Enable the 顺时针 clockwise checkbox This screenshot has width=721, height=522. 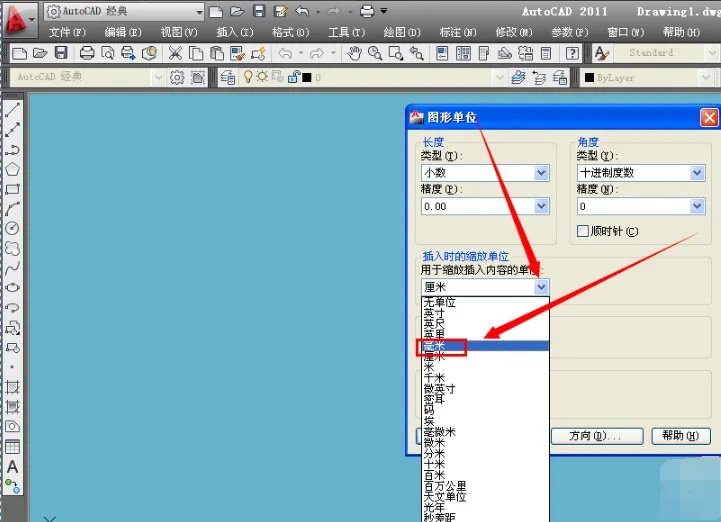pyautogui.click(x=583, y=231)
